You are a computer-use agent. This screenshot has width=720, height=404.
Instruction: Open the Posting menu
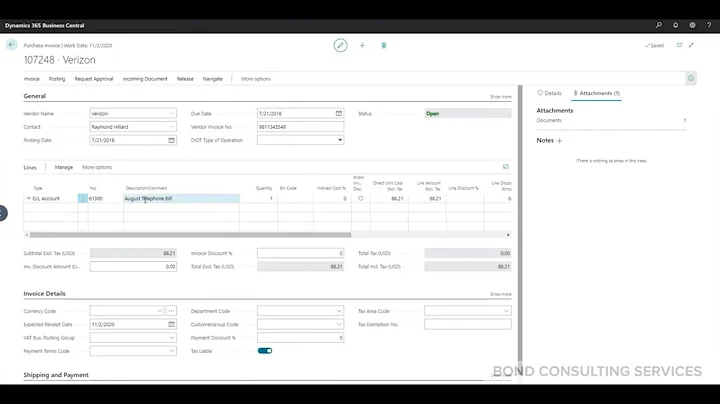point(57,79)
